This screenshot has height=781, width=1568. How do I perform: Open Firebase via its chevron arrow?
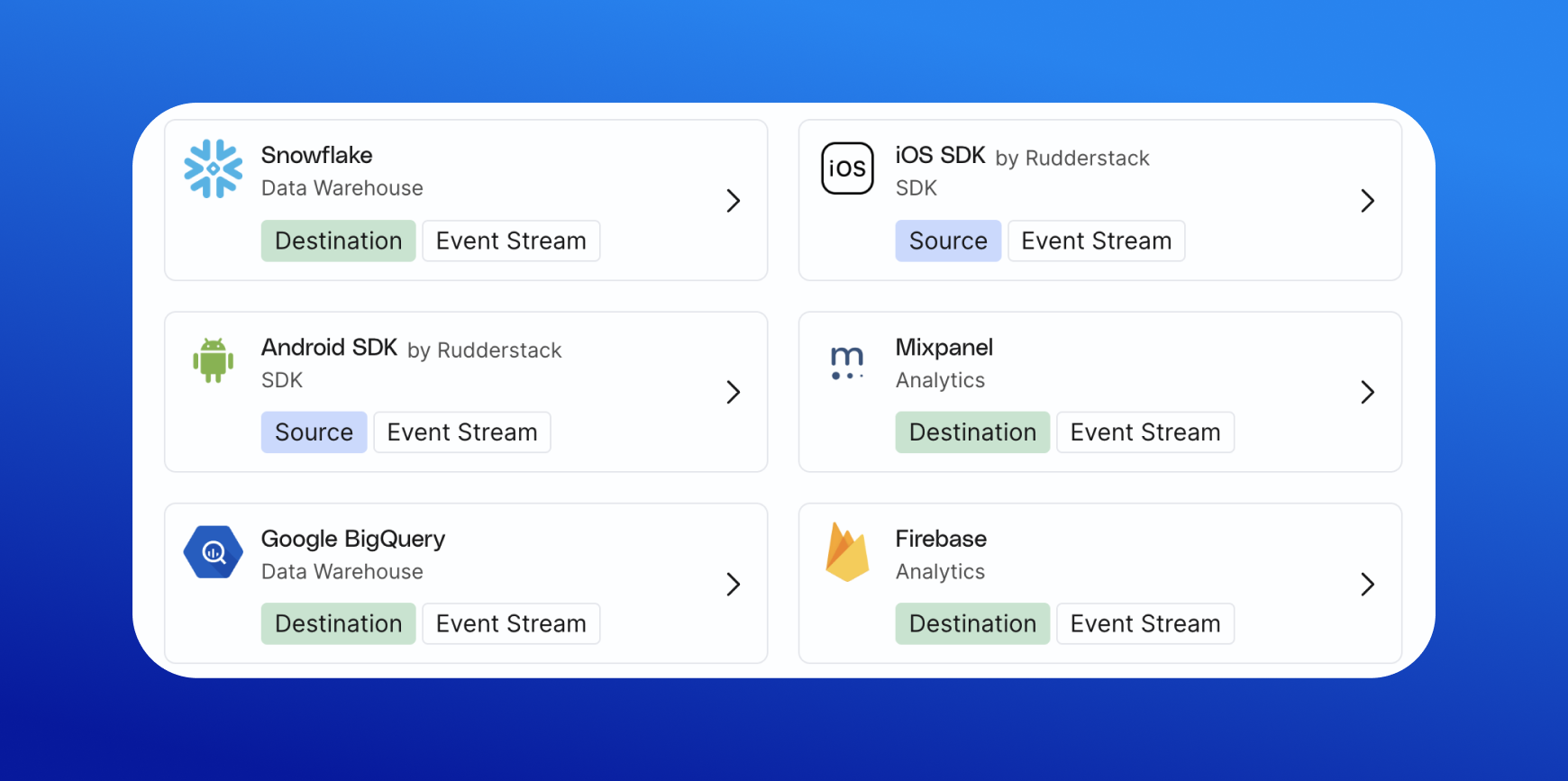point(1368,585)
